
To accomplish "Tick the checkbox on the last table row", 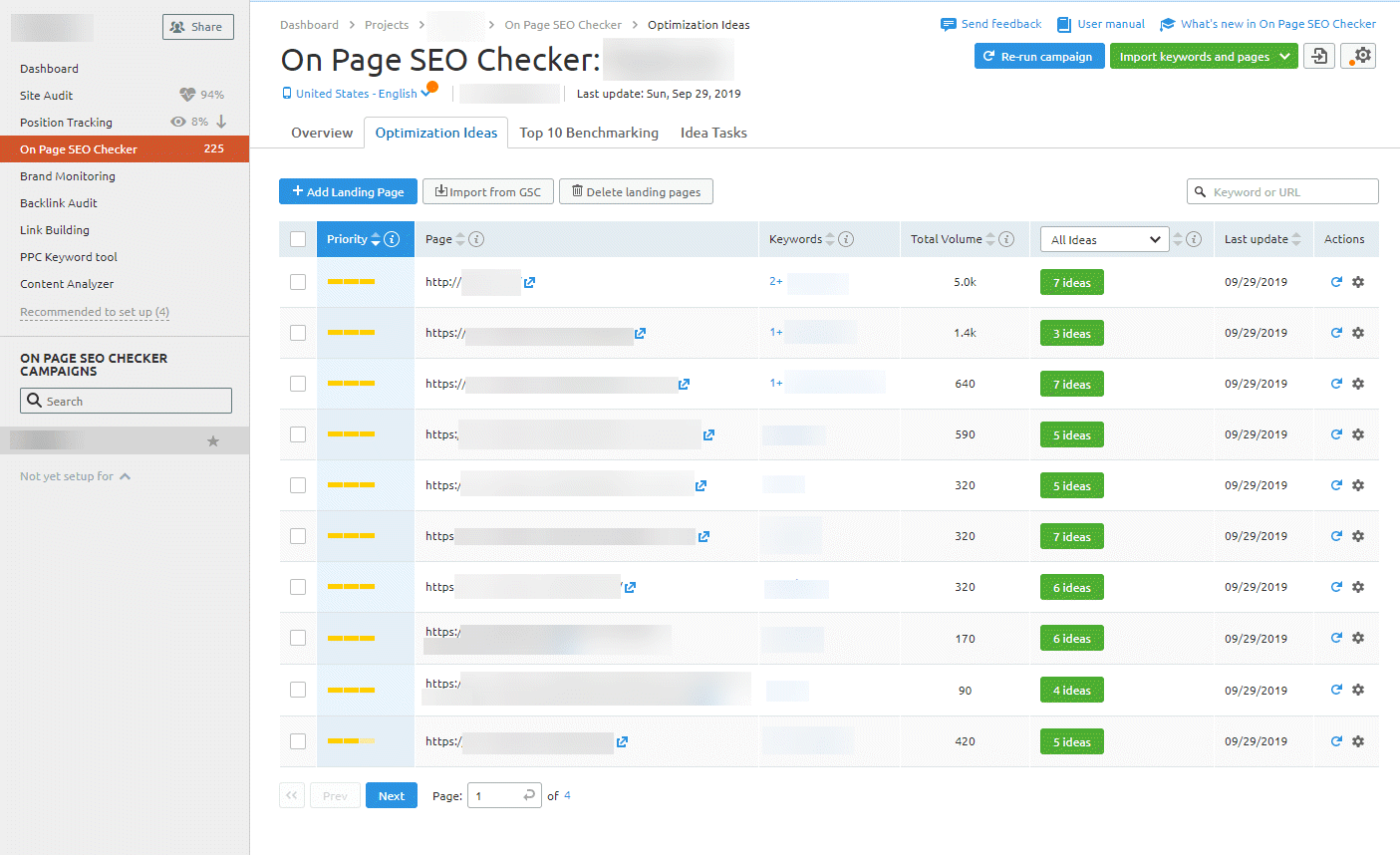I will pos(297,740).
